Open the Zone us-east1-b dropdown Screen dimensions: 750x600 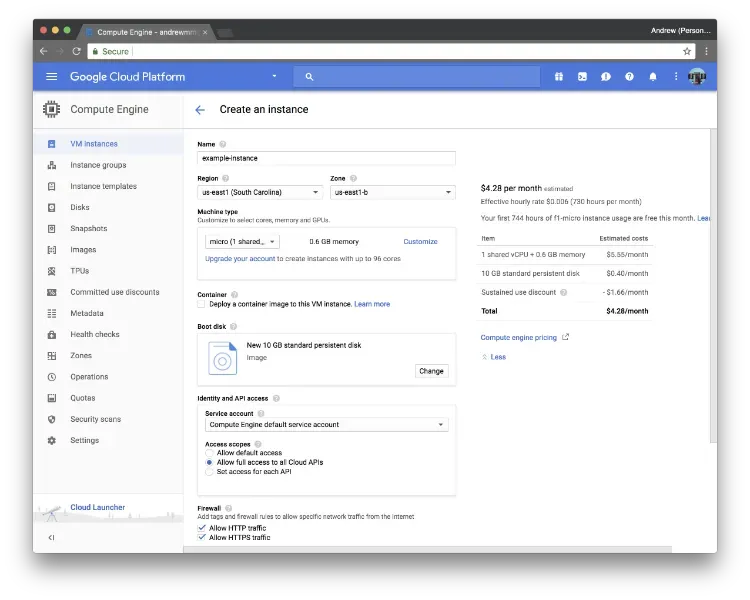pyautogui.click(x=390, y=192)
